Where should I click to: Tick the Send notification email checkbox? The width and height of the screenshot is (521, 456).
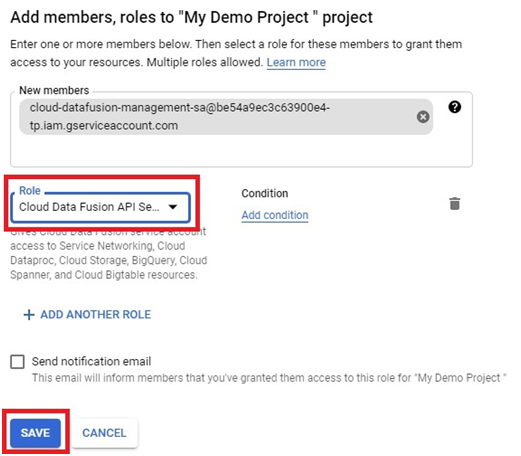(x=17, y=362)
